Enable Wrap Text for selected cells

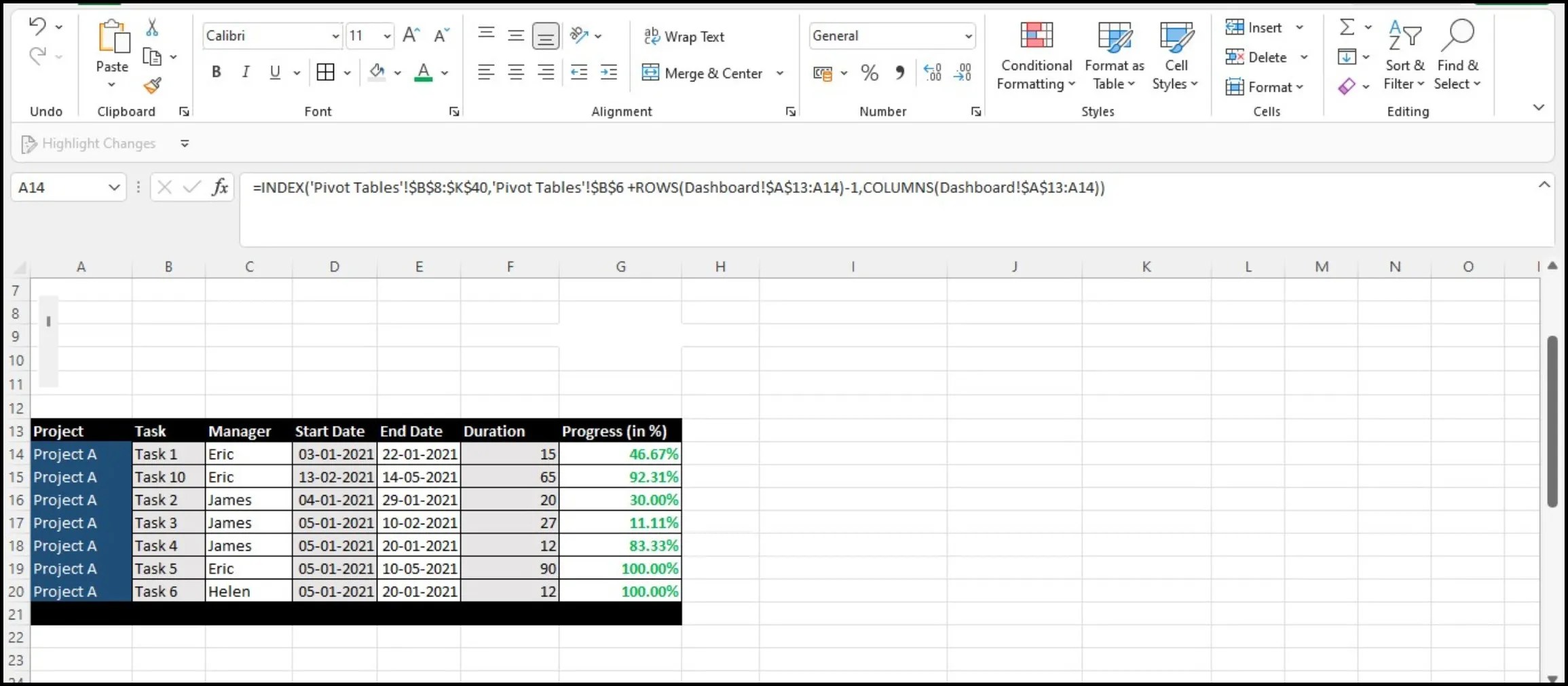pyautogui.click(x=684, y=36)
